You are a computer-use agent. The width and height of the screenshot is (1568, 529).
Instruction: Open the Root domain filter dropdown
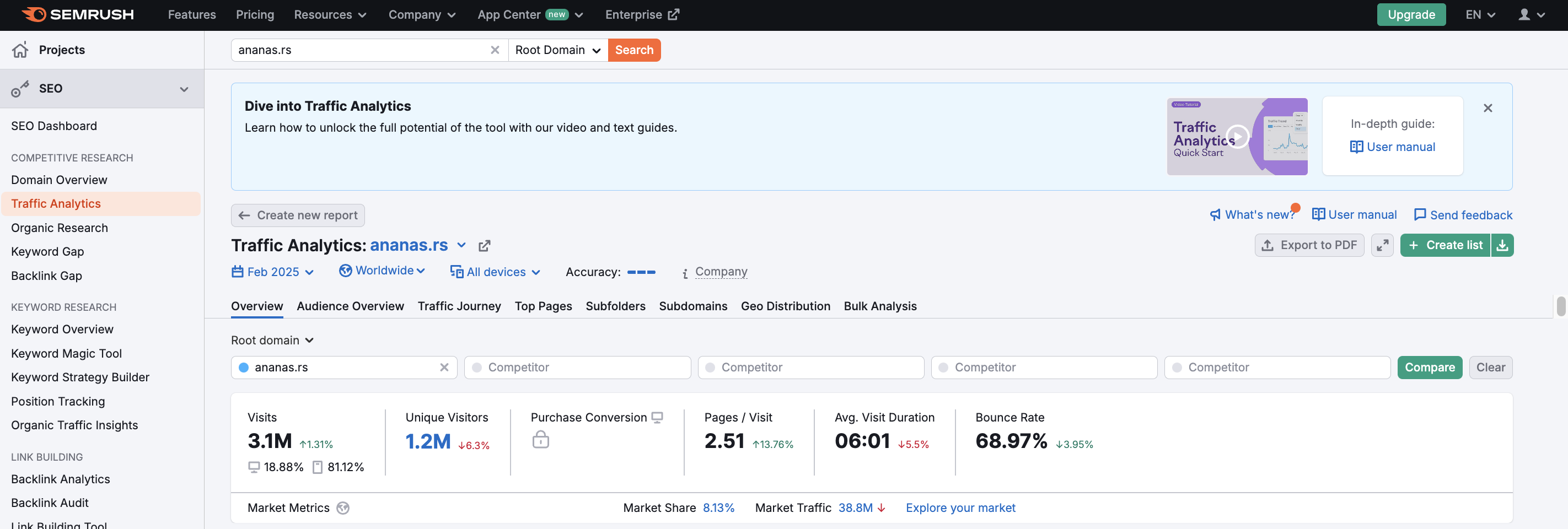pos(272,341)
